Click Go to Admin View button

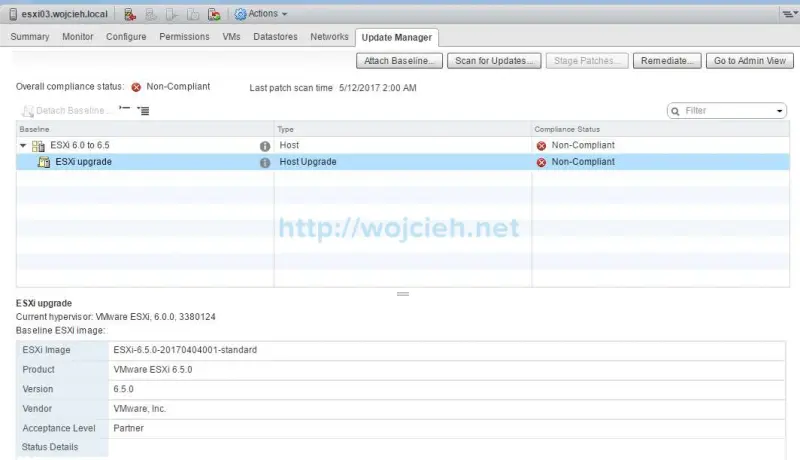pos(749,61)
